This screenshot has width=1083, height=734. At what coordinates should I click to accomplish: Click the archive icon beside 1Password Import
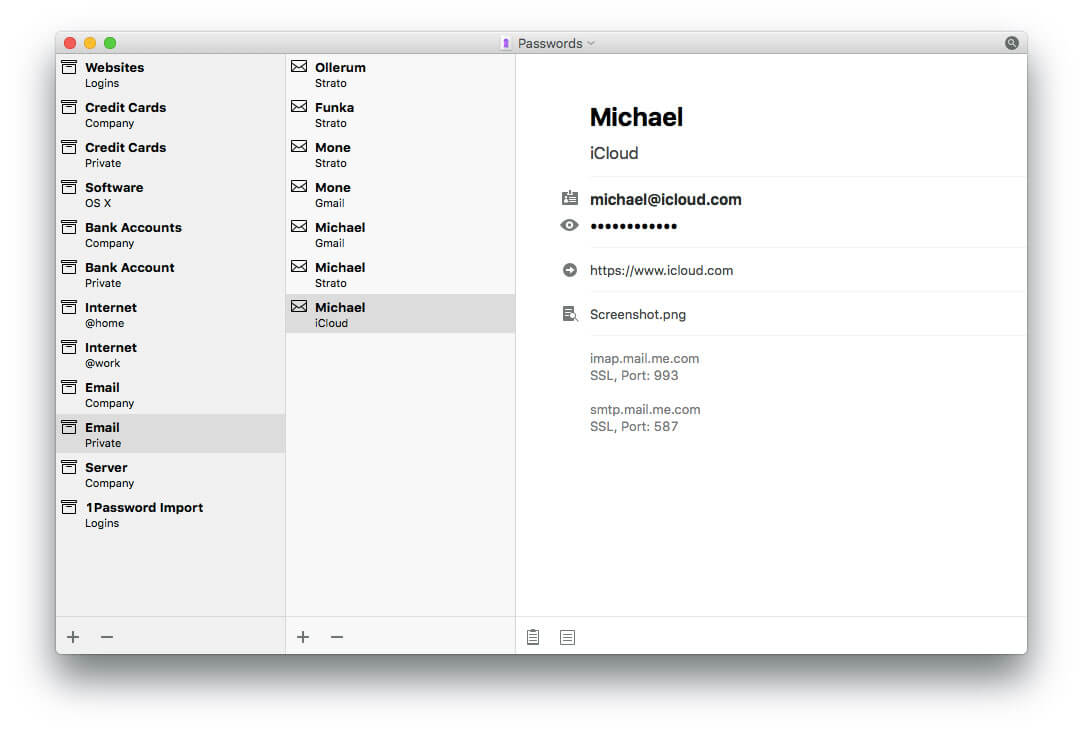click(69, 508)
